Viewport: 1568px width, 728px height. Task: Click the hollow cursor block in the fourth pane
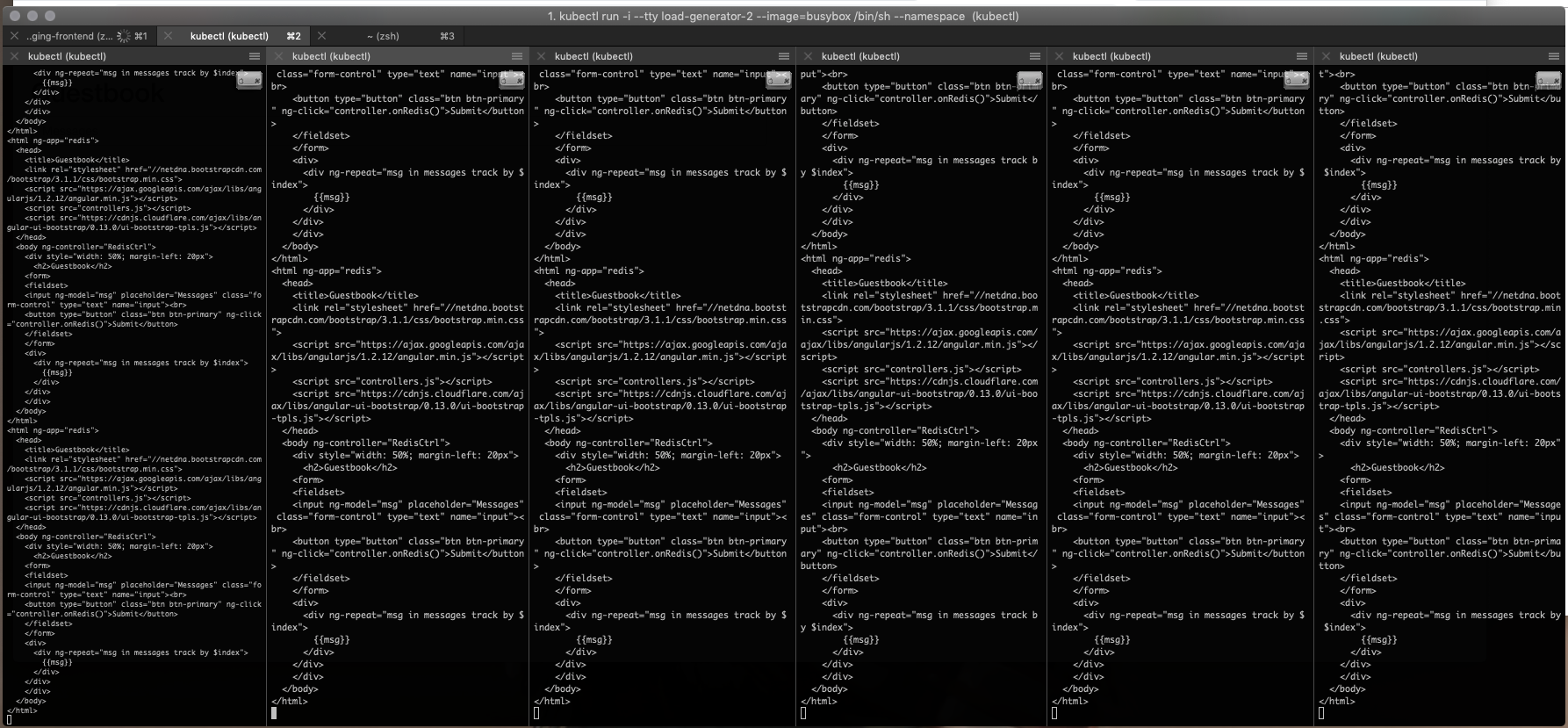[803, 713]
